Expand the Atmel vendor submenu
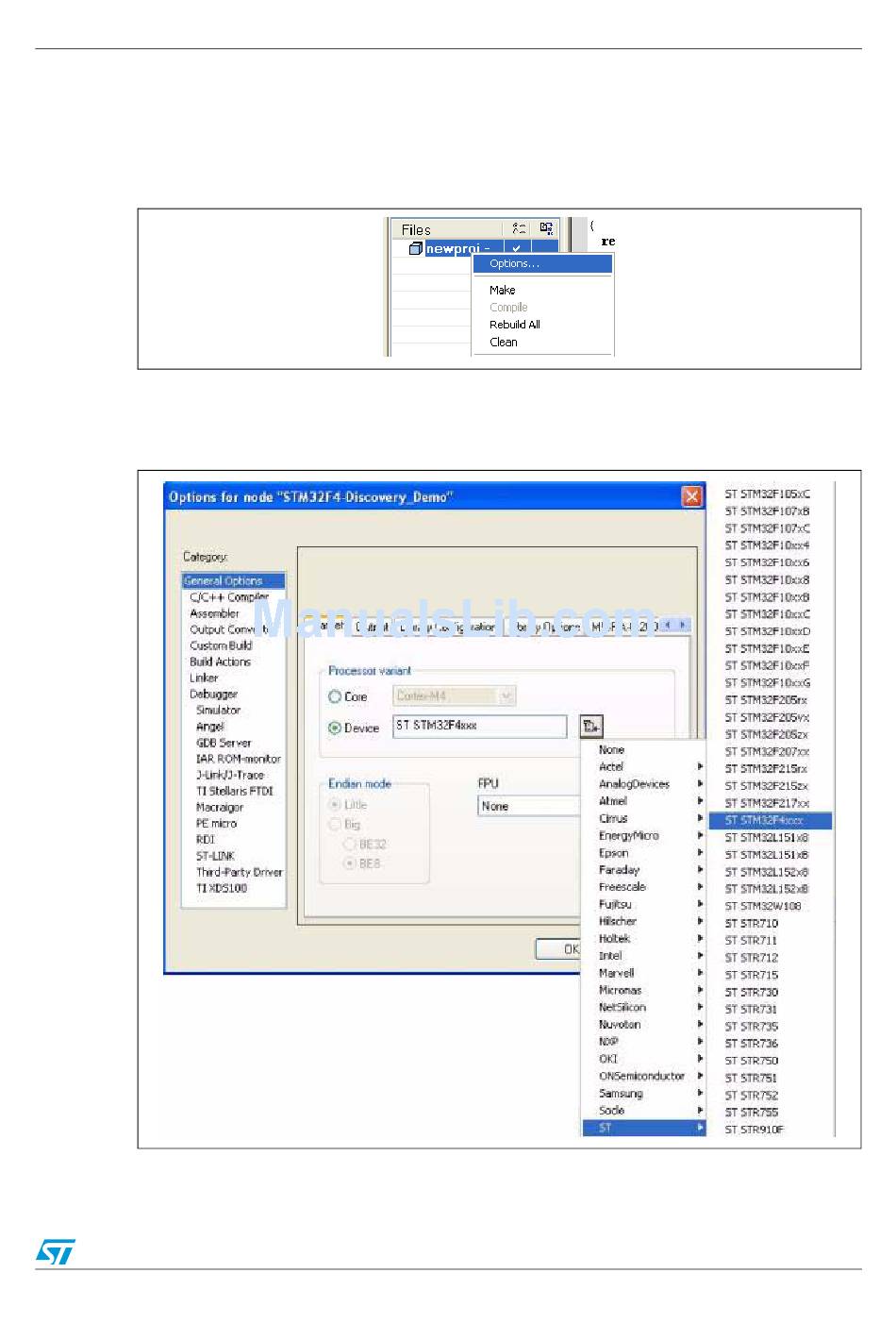 [x=643, y=801]
